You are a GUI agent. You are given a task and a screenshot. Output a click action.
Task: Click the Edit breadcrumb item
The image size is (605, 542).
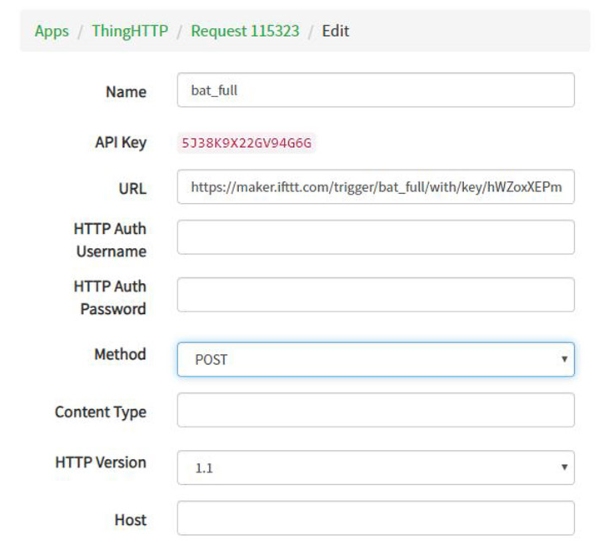point(335,31)
